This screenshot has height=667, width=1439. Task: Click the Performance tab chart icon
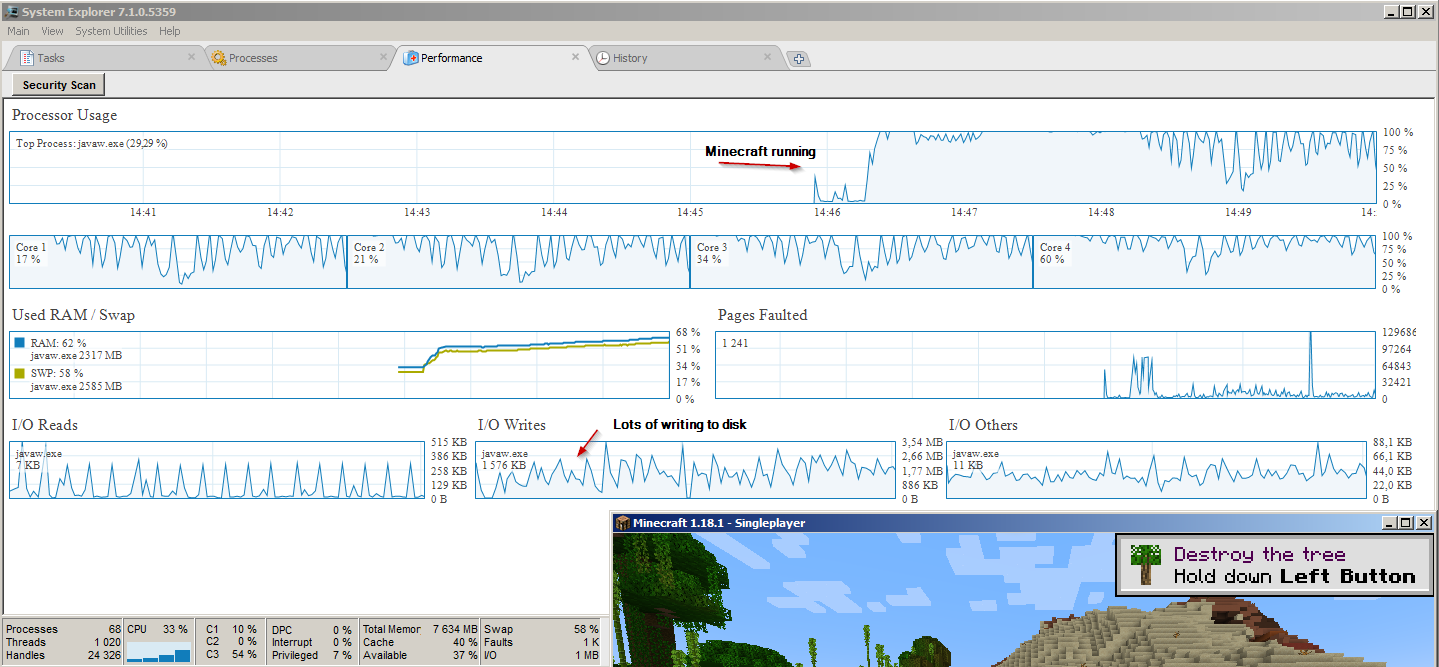tap(410, 58)
